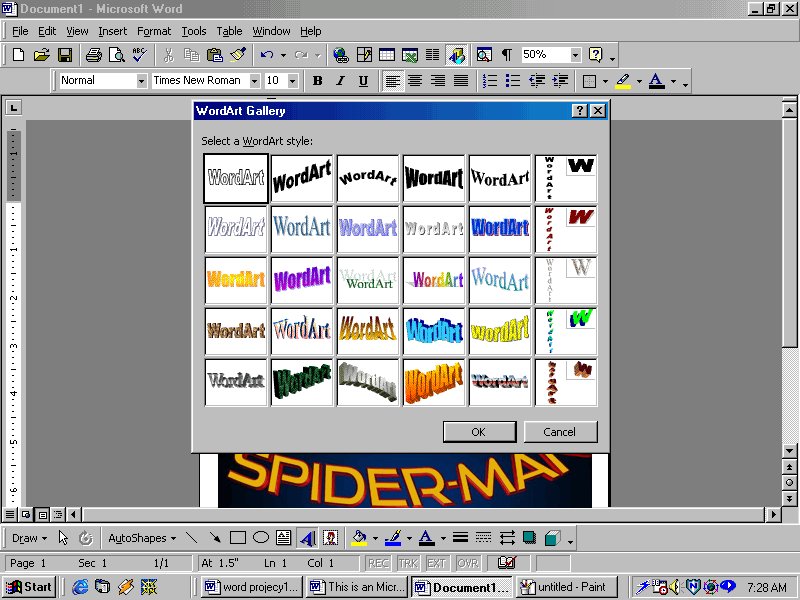Set Center paragraph alignment
The width and height of the screenshot is (800, 600).
(x=415, y=81)
